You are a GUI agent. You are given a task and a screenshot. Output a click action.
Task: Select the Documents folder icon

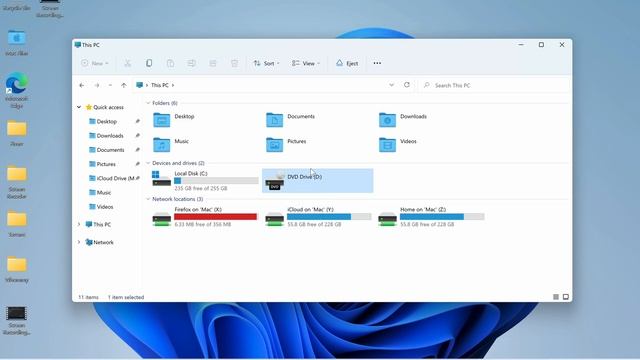click(x=274, y=120)
